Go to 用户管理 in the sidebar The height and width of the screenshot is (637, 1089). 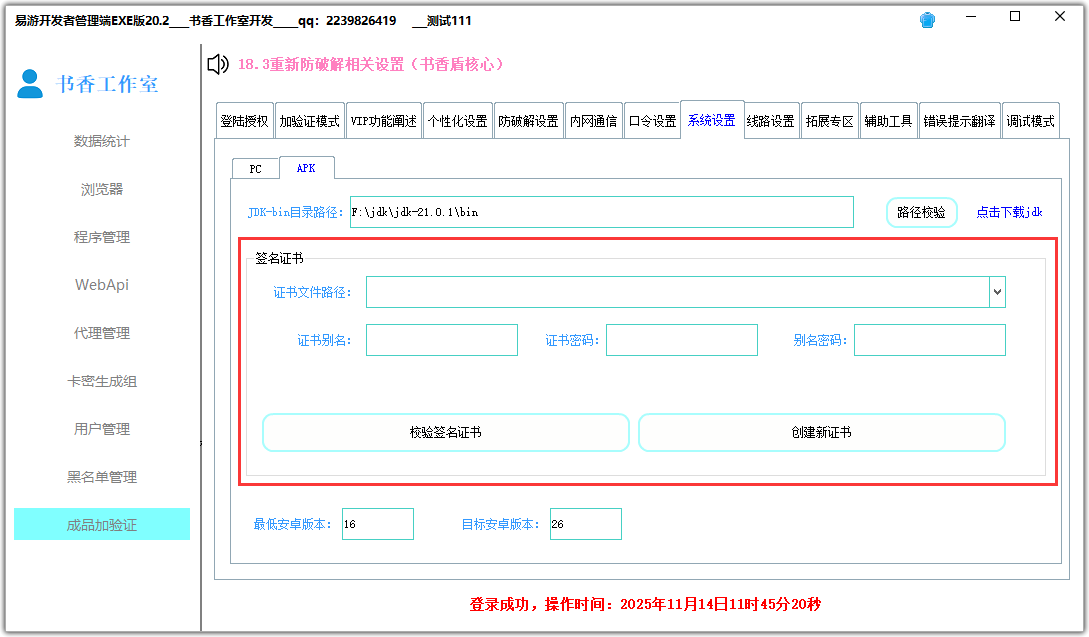pos(101,429)
